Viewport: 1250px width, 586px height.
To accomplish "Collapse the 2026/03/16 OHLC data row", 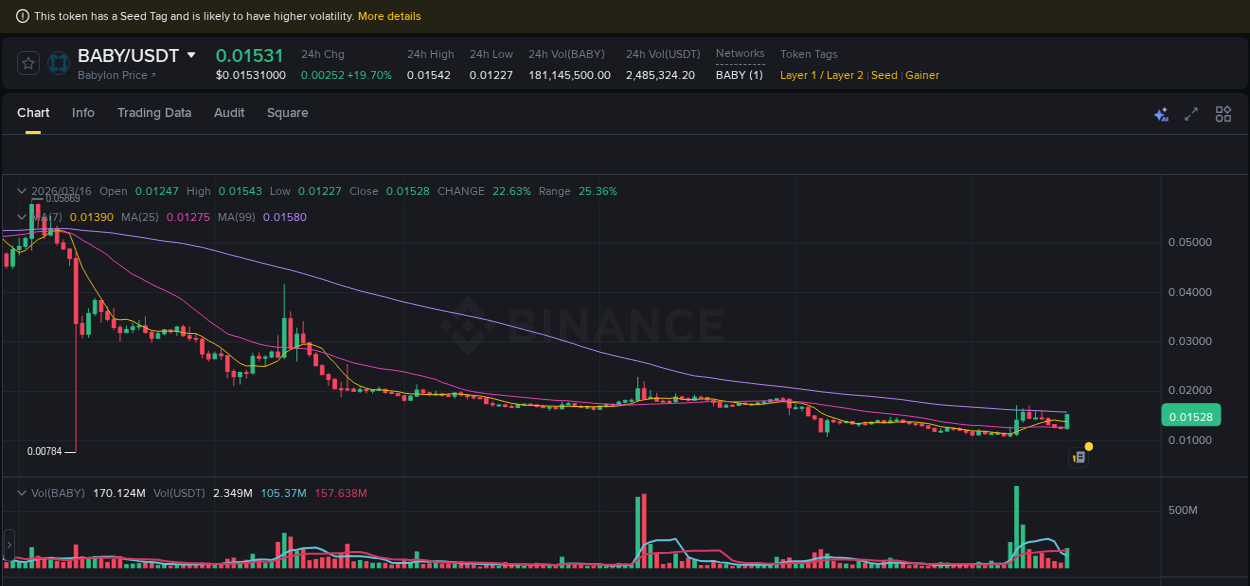I will (21, 190).
